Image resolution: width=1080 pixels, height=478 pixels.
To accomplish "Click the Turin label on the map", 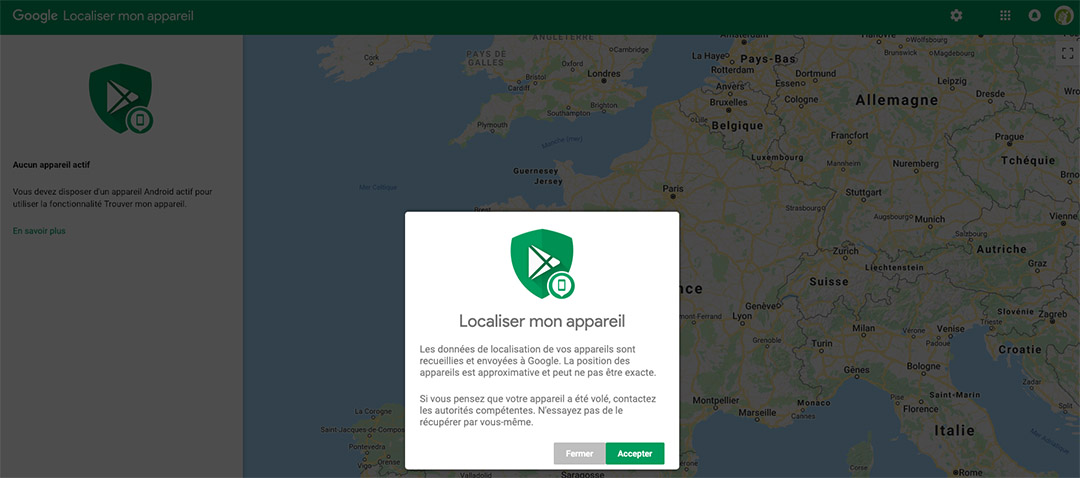I will [822, 343].
